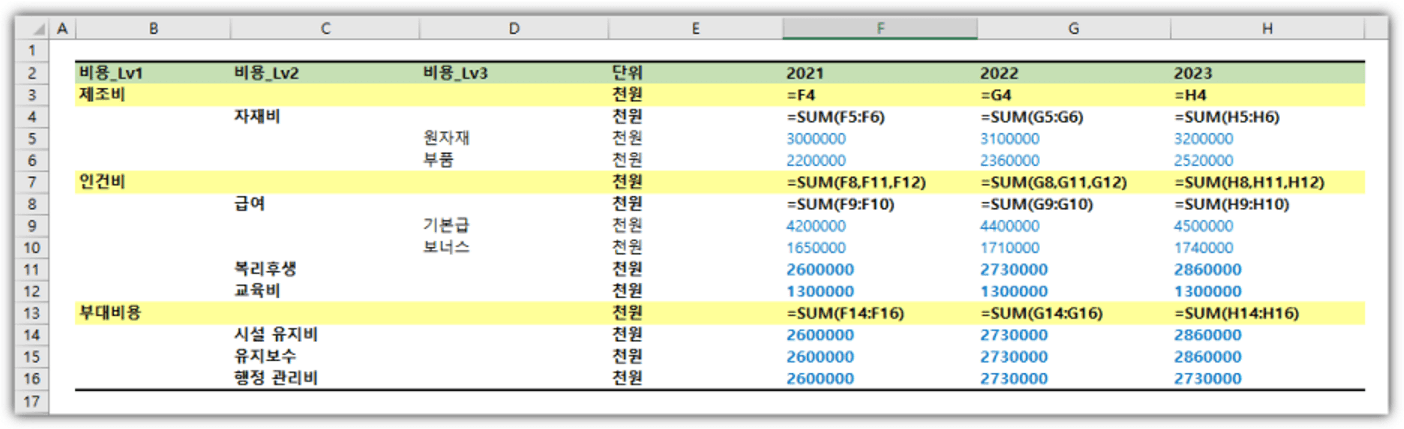The width and height of the screenshot is (1404, 429).
Task: Click the =SUM(G8,G11,G12) formula cell
Action: pyautogui.click(x=1074, y=182)
